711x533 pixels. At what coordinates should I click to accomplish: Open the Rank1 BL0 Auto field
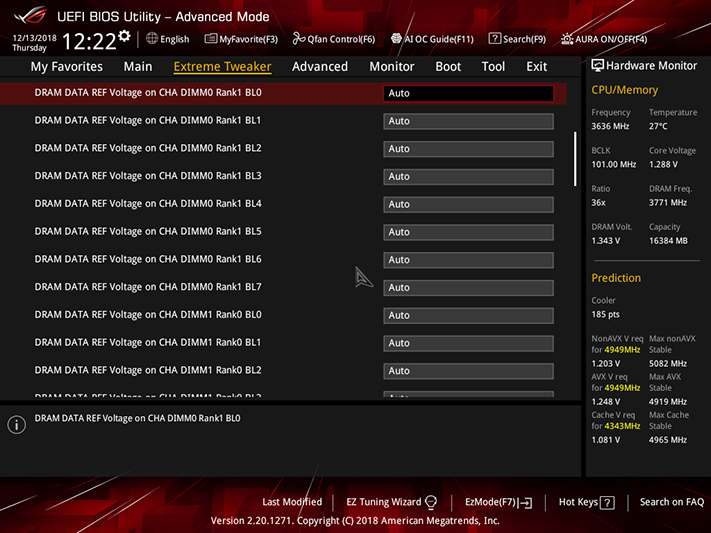(468, 93)
